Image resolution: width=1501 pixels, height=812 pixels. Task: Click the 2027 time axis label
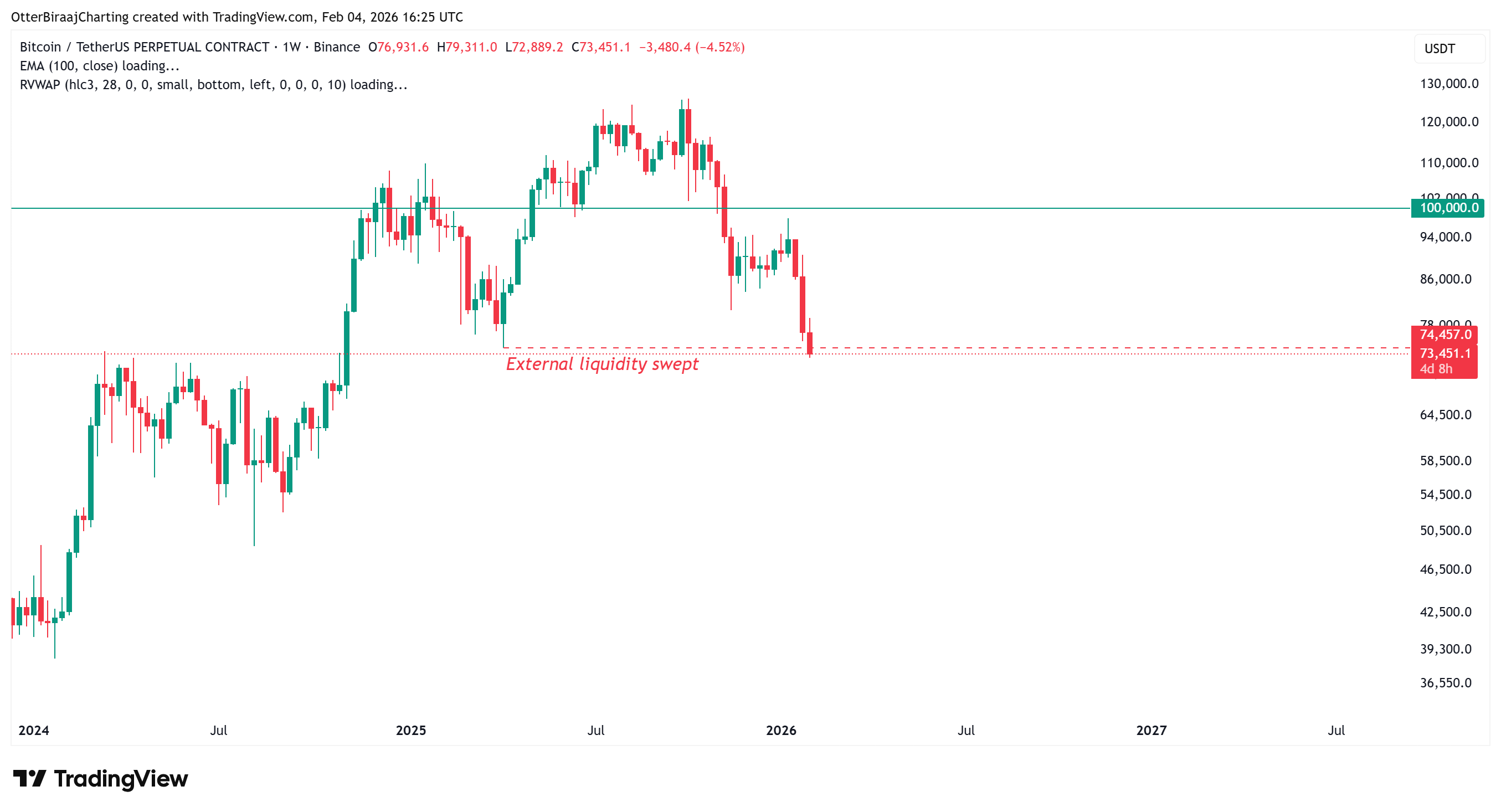[1151, 731]
